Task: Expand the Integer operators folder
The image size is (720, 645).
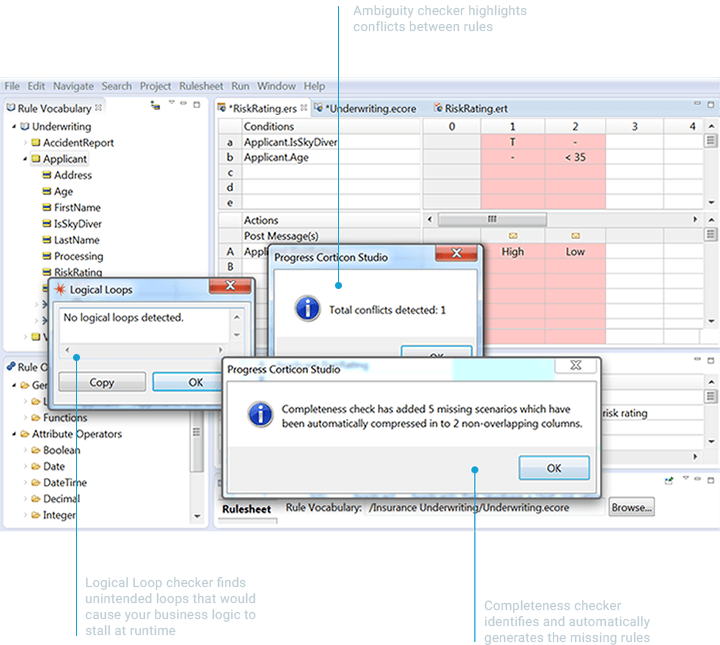Action: (x=25, y=515)
